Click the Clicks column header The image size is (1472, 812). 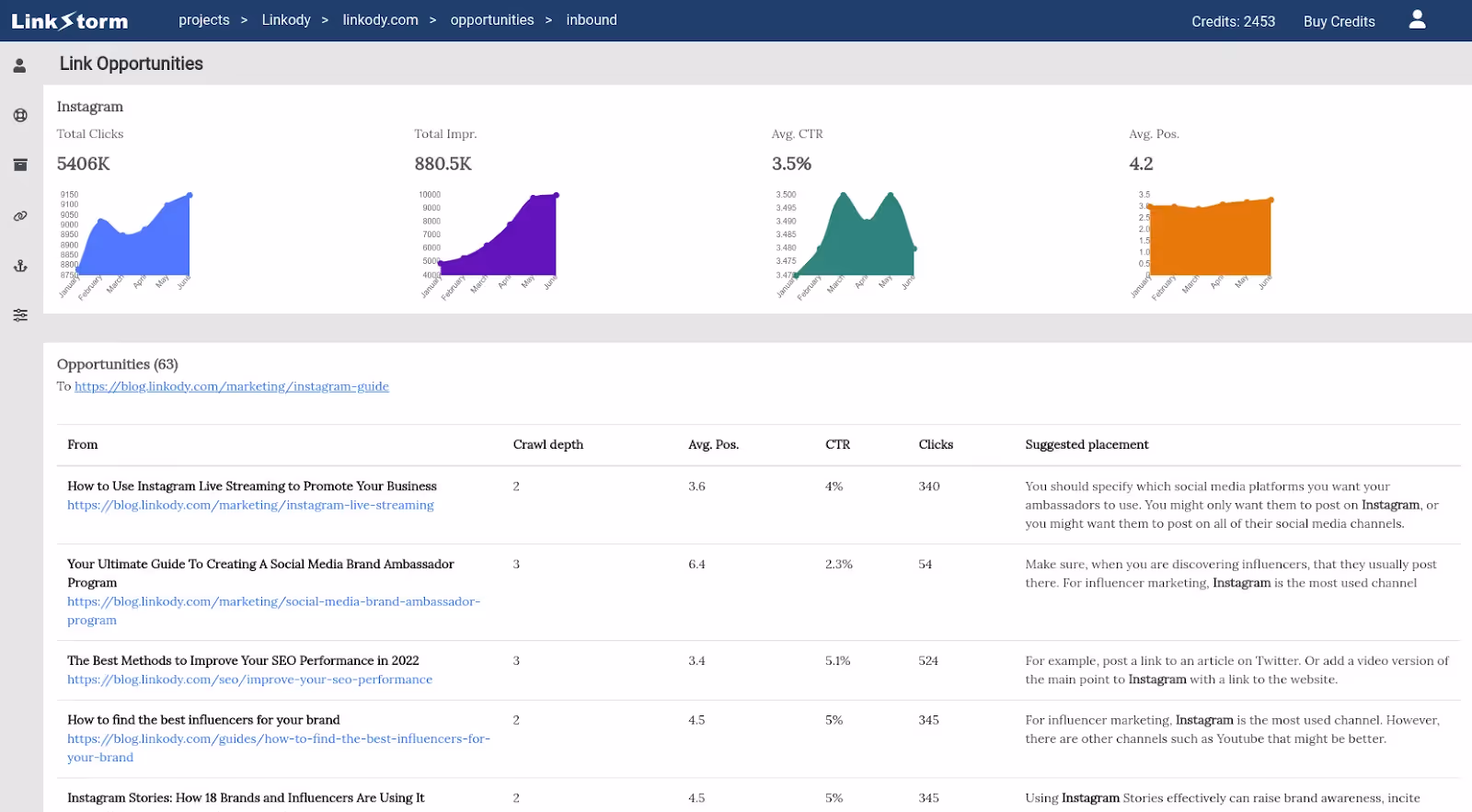tap(936, 444)
